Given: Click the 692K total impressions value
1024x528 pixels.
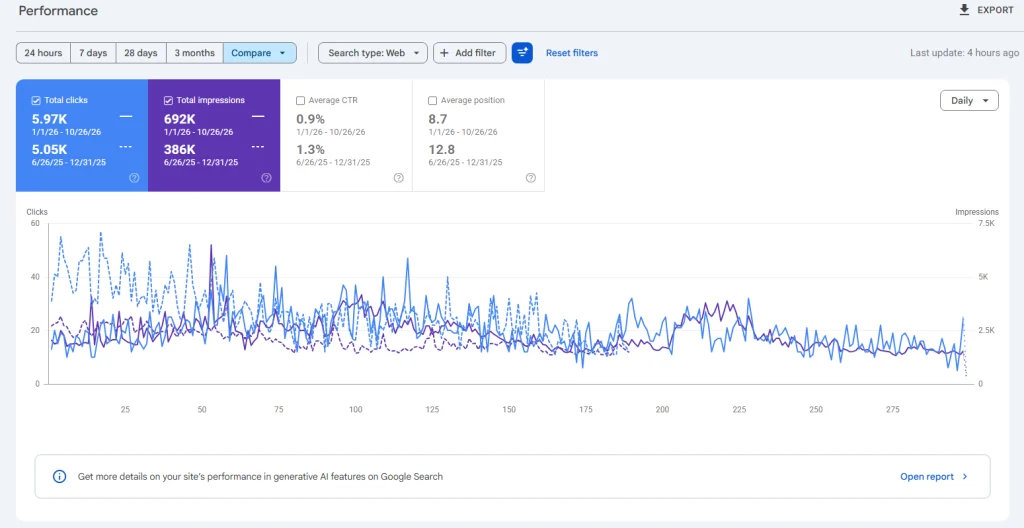Looking at the screenshot, I should [x=180, y=119].
